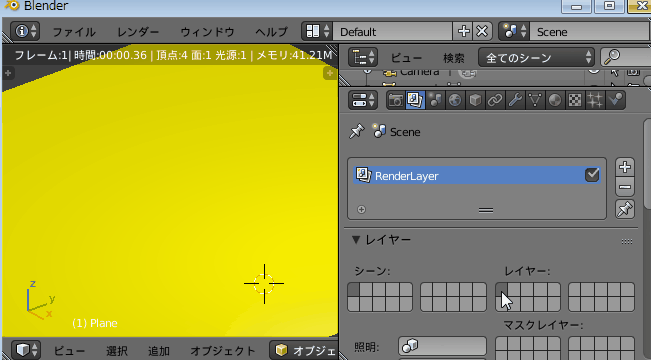
Task: Open the Particles properties tab
Action: coord(595,100)
